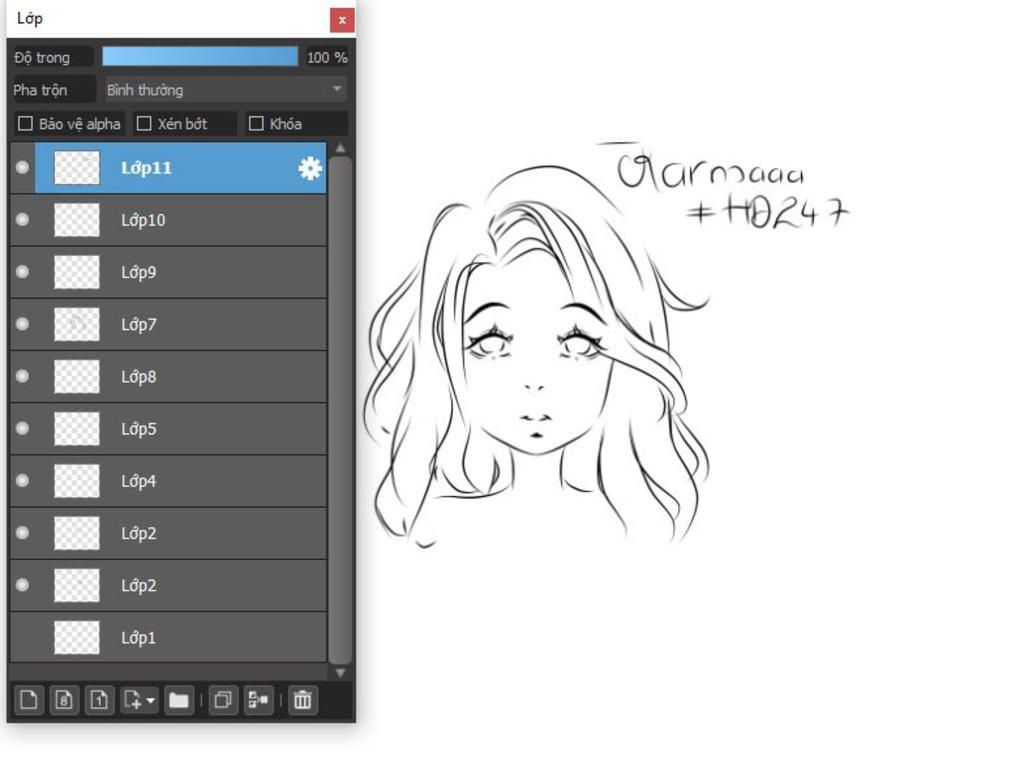The height and width of the screenshot is (757, 1024).
Task: Click the Lớp11 layer thumbnail
Action: click(x=76, y=167)
